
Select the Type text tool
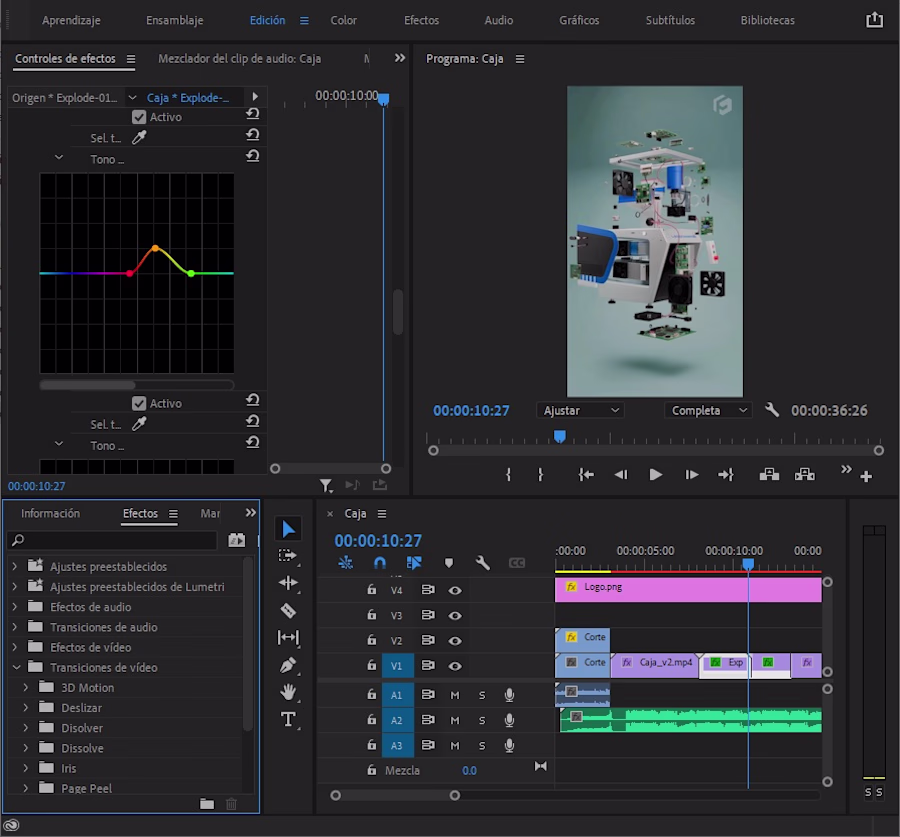(288, 719)
